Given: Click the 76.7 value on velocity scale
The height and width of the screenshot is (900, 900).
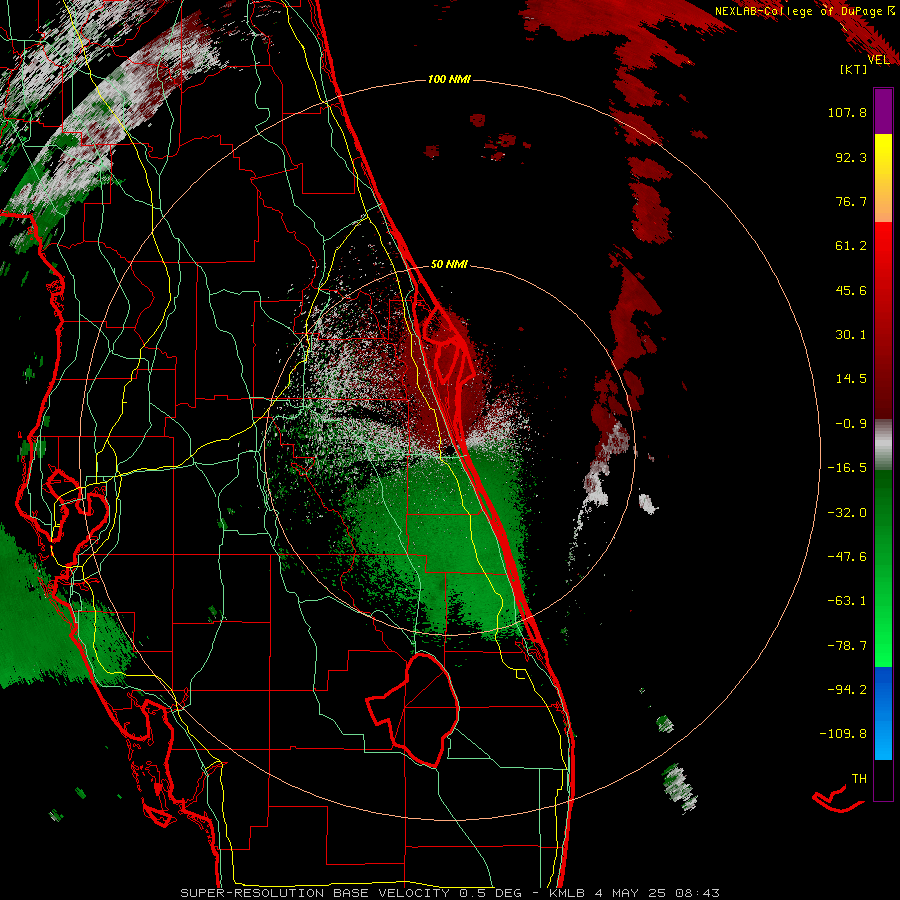Looking at the screenshot, I should pyautogui.click(x=851, y=201).
